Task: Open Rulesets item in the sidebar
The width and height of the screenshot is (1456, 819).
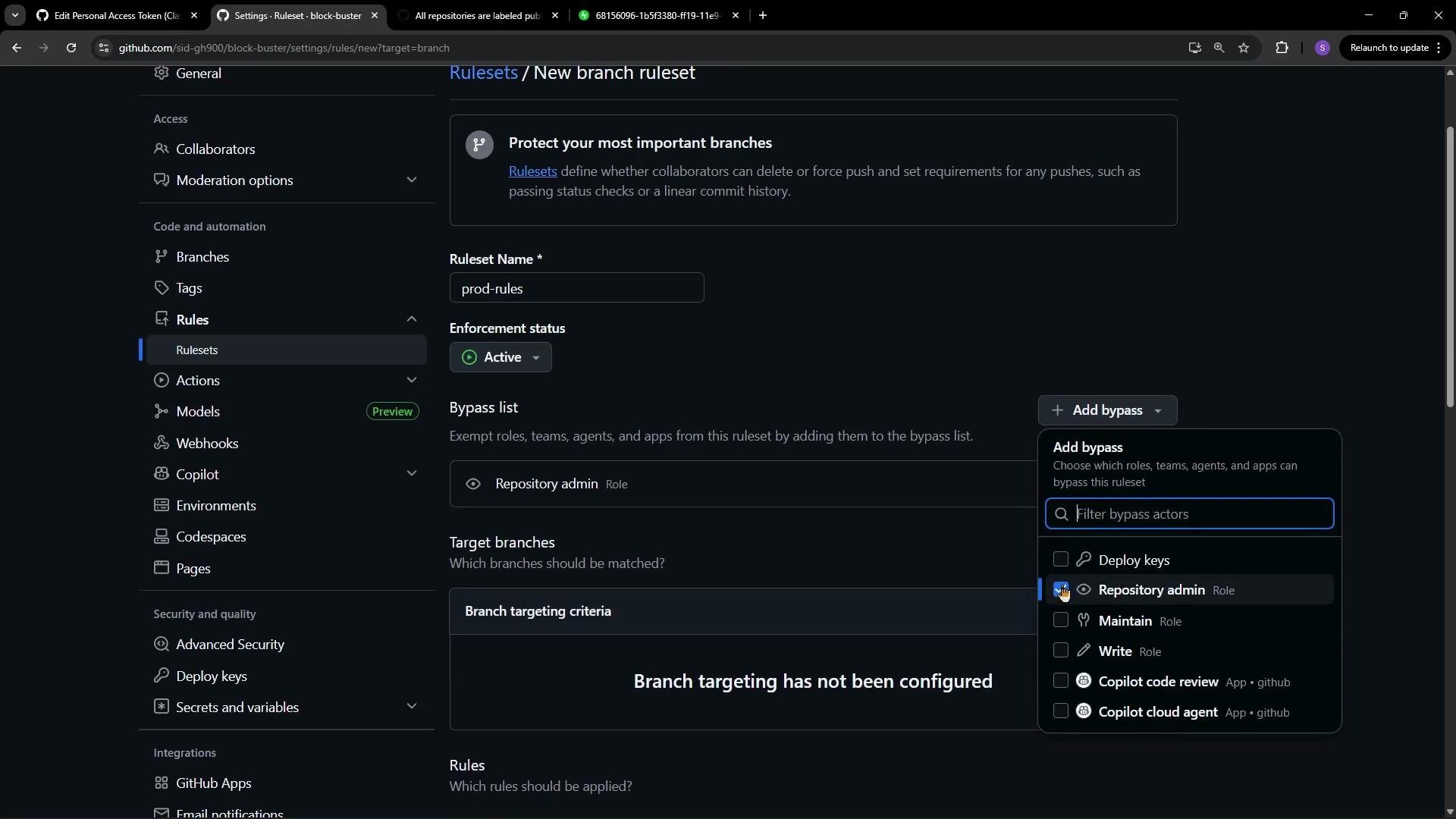Action: (287, 350)
